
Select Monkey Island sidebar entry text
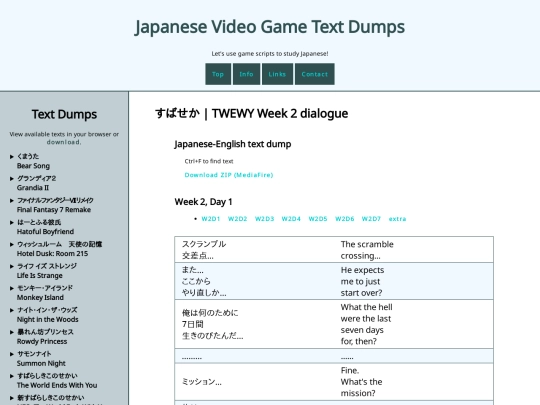tap(40, 298)
